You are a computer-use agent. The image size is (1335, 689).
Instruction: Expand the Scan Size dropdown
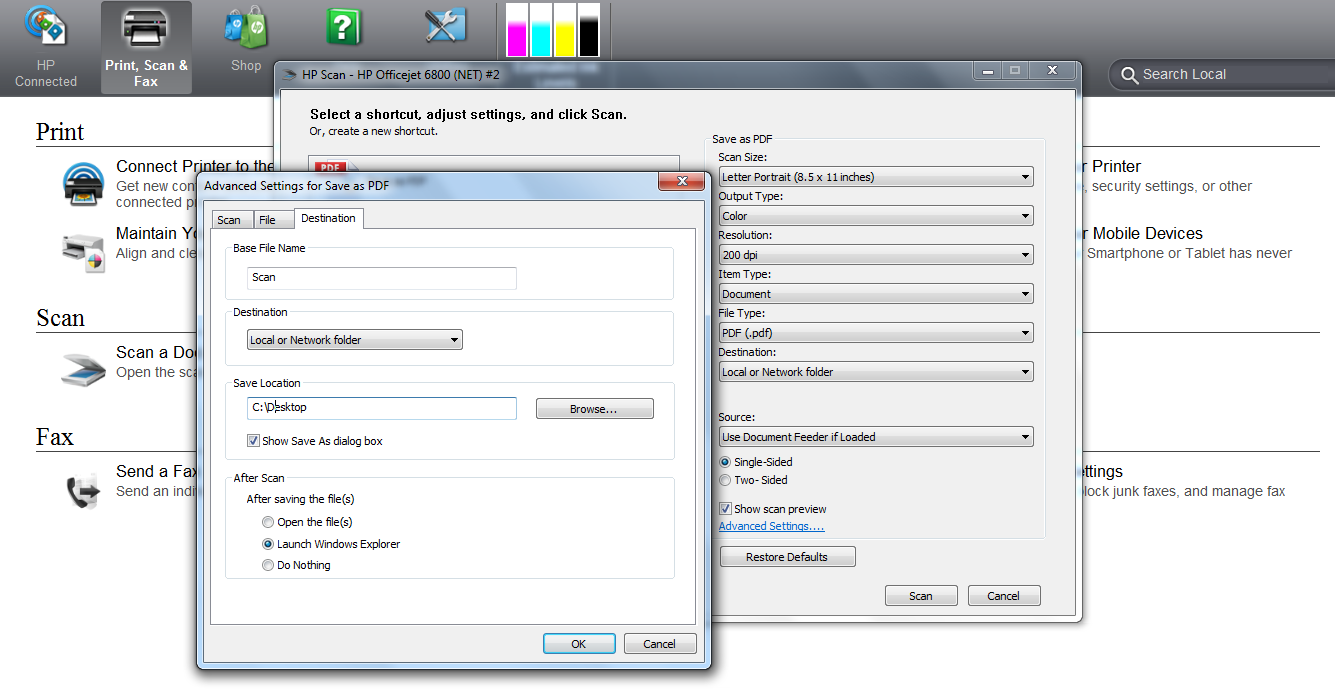point(875,177)
